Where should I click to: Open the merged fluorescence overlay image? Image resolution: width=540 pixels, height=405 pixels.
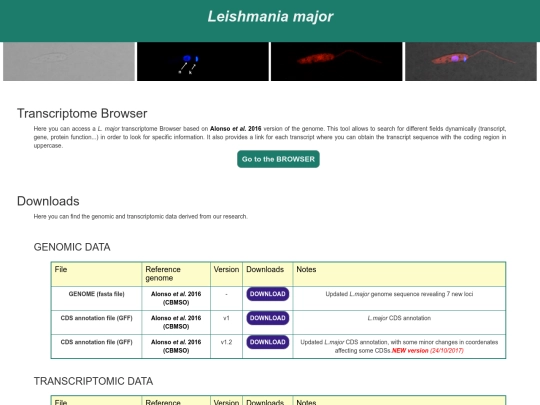(471, 62)
